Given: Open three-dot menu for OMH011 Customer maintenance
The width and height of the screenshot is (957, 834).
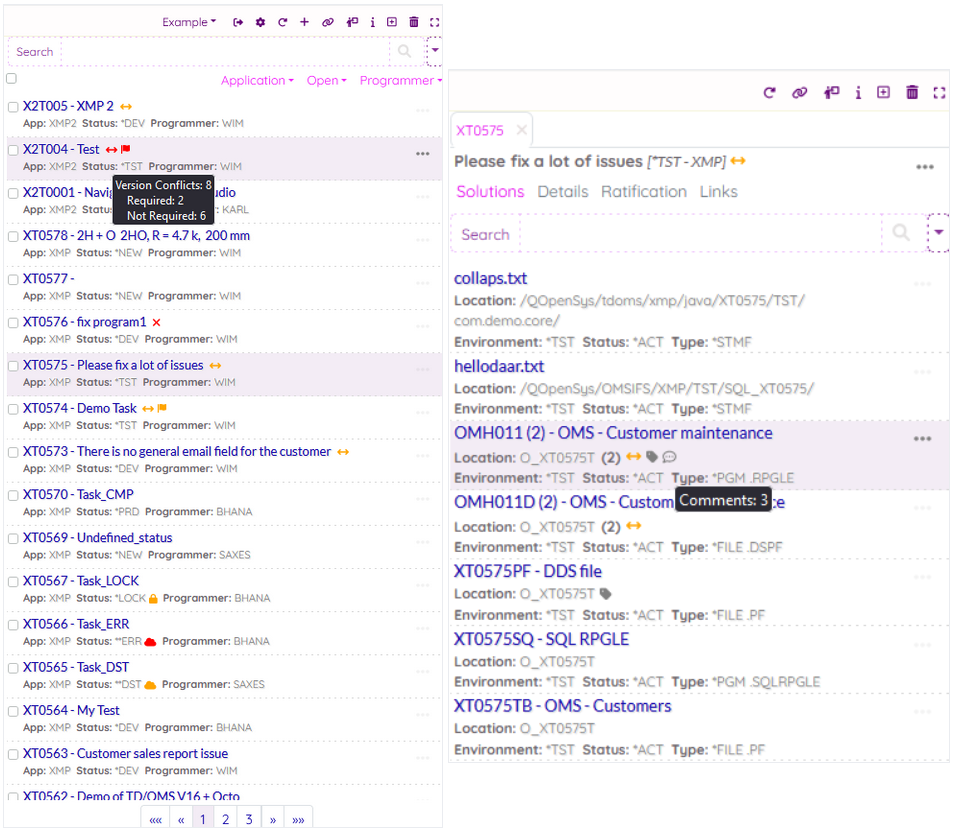Looking at the screenshot, I should pos(923,439).
